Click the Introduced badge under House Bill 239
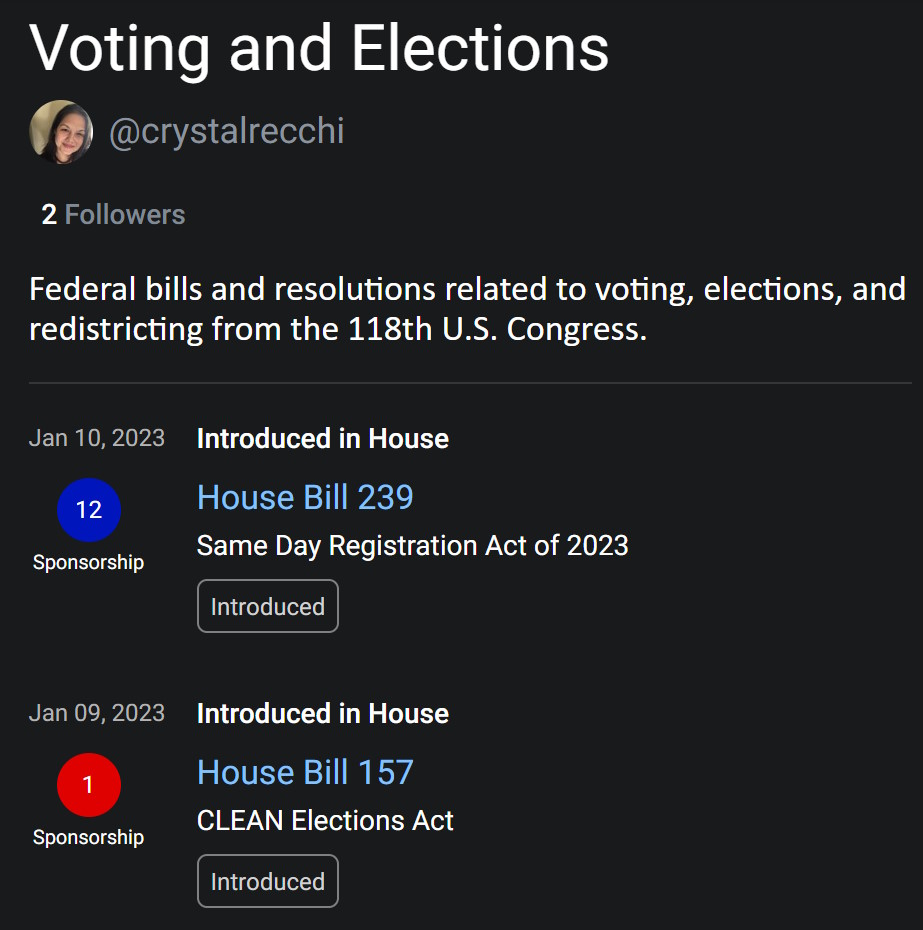923x930 pixels. click(x=268, y=607)
